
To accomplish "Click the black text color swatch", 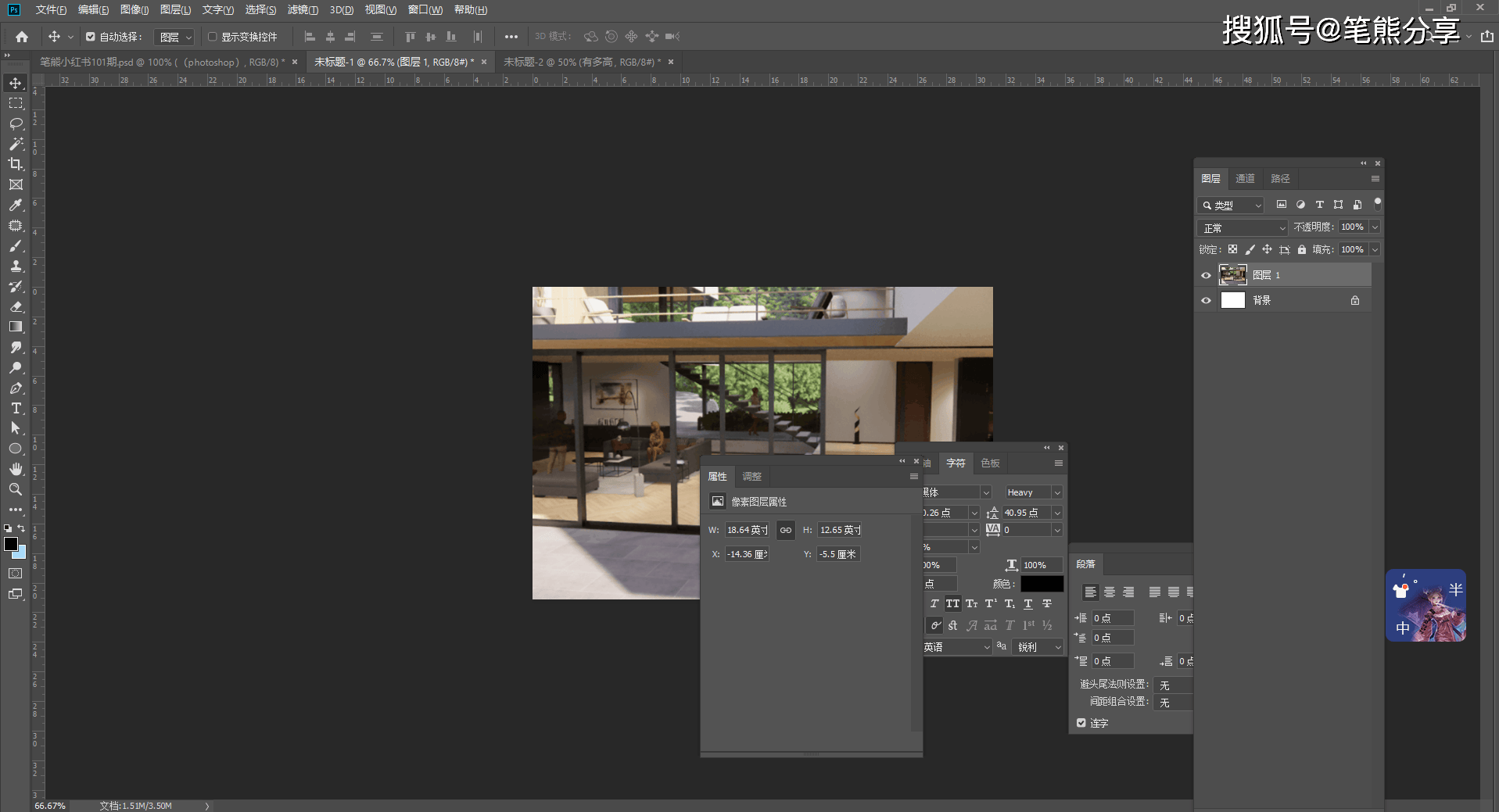I will pyautogui.click(x=1042, y=584).
